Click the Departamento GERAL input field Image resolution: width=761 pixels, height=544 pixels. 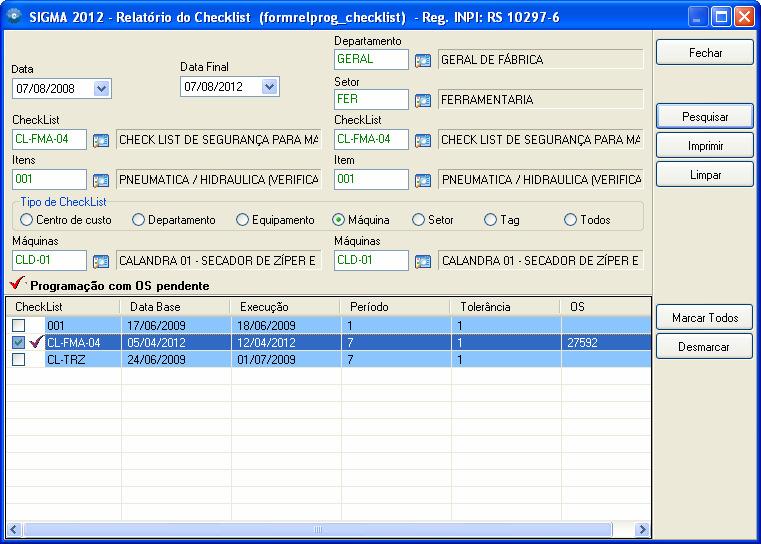click(371, 59)
